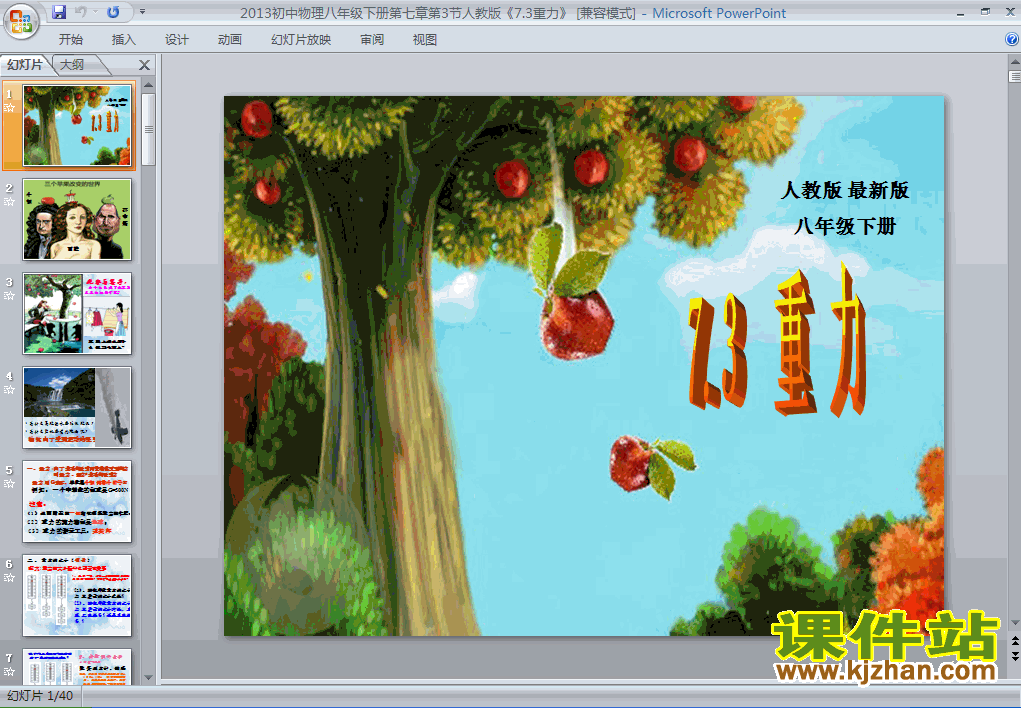
Task: Open the 审阅 ribbon tab
Action: click(372, 40)
